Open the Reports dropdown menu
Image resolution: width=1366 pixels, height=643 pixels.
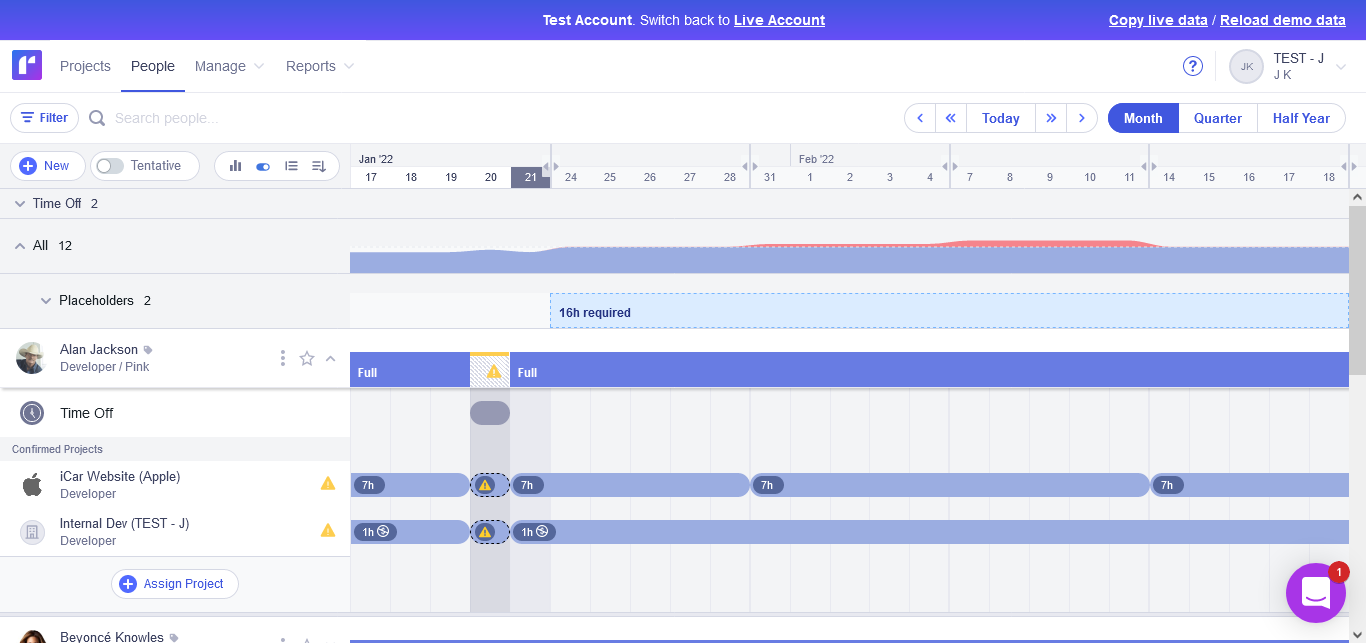(320, 66)
